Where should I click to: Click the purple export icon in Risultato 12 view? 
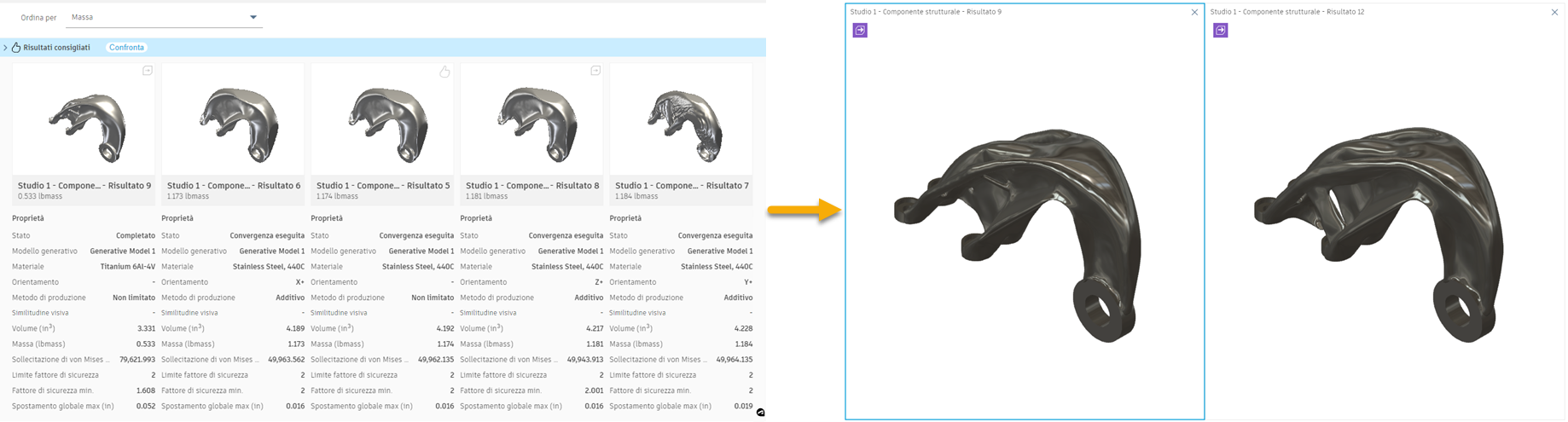click(x=1221, y=31)
